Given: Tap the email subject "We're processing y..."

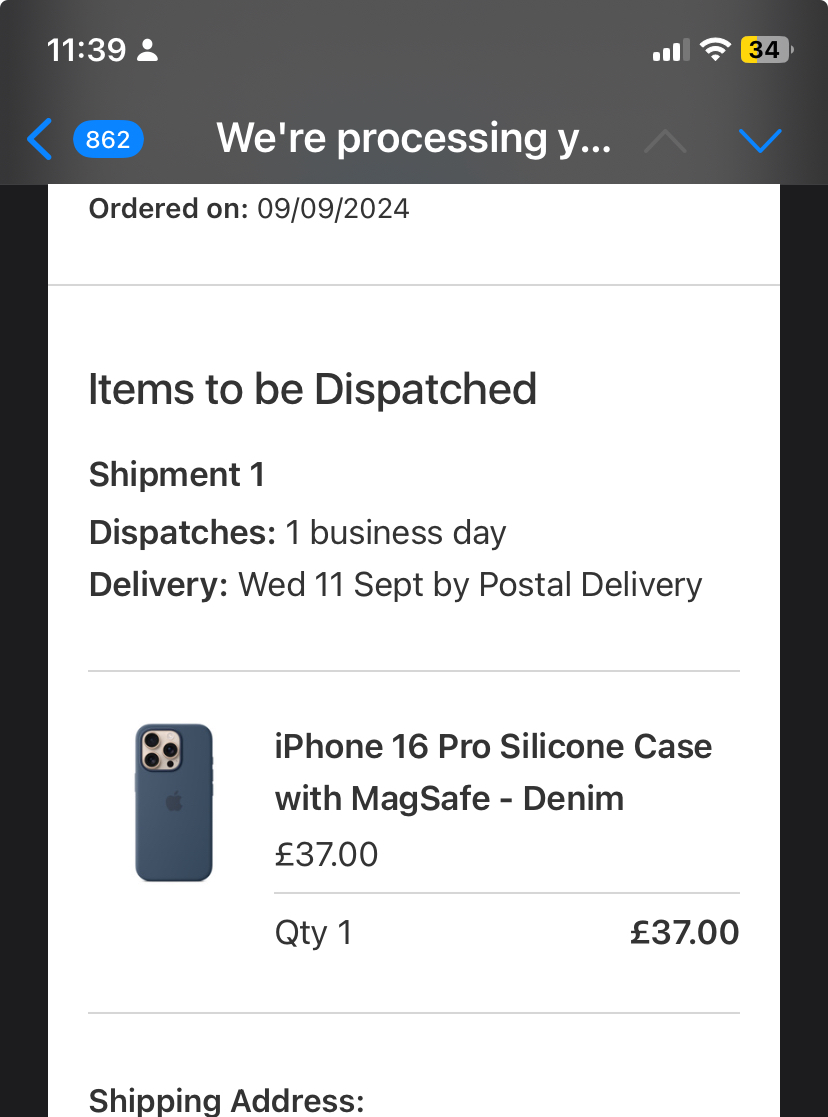Looking at the screenshot, I should click(413, 139).
